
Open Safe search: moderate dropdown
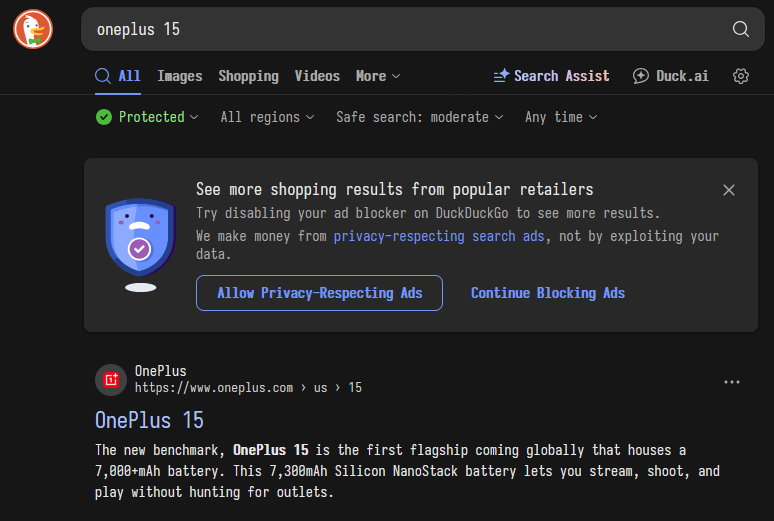(420, 117)
